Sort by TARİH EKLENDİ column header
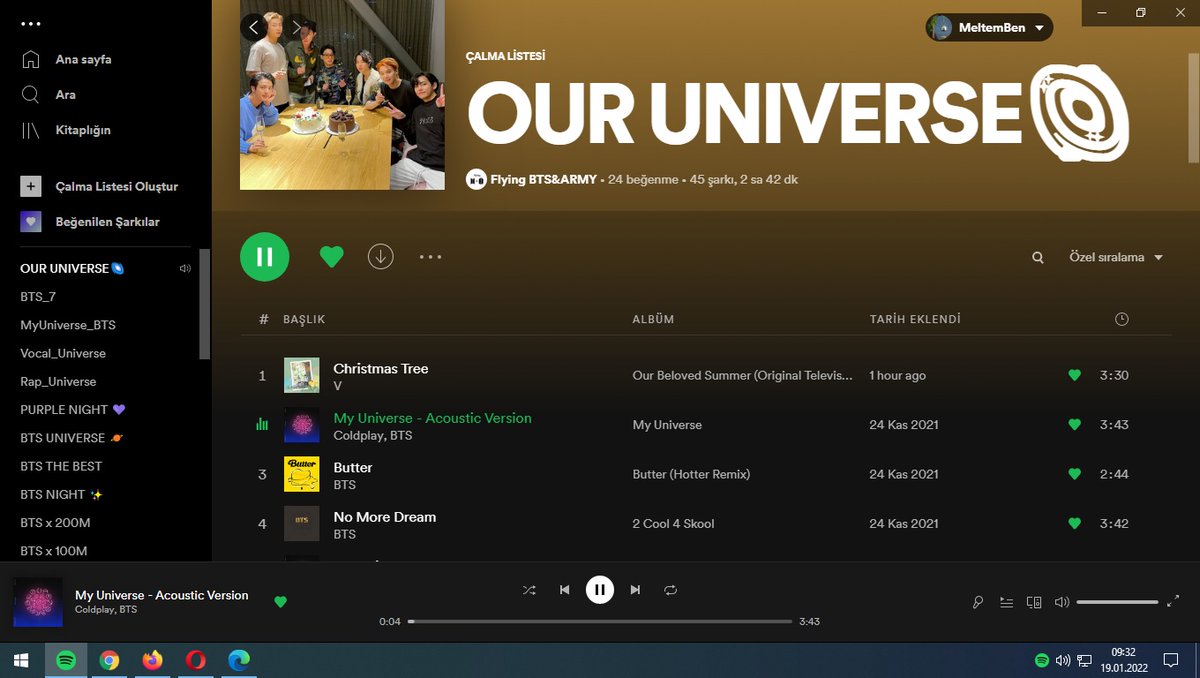The width and height of the screenshot is (1200, 678). (915, 319)
